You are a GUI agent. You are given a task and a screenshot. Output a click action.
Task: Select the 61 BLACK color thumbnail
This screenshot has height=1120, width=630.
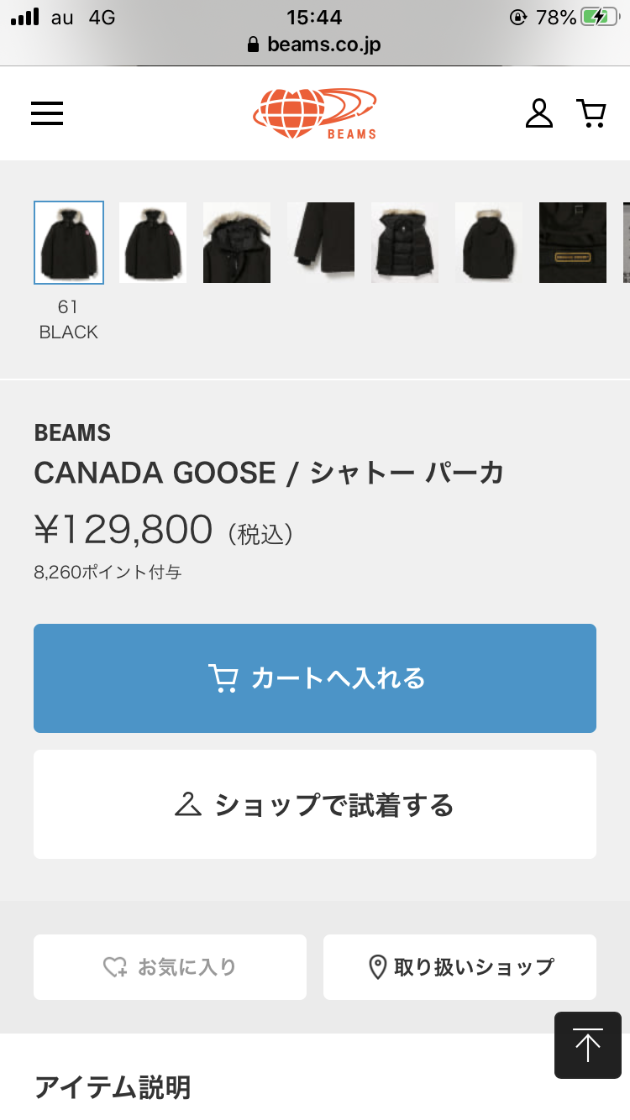pos(69,243)
